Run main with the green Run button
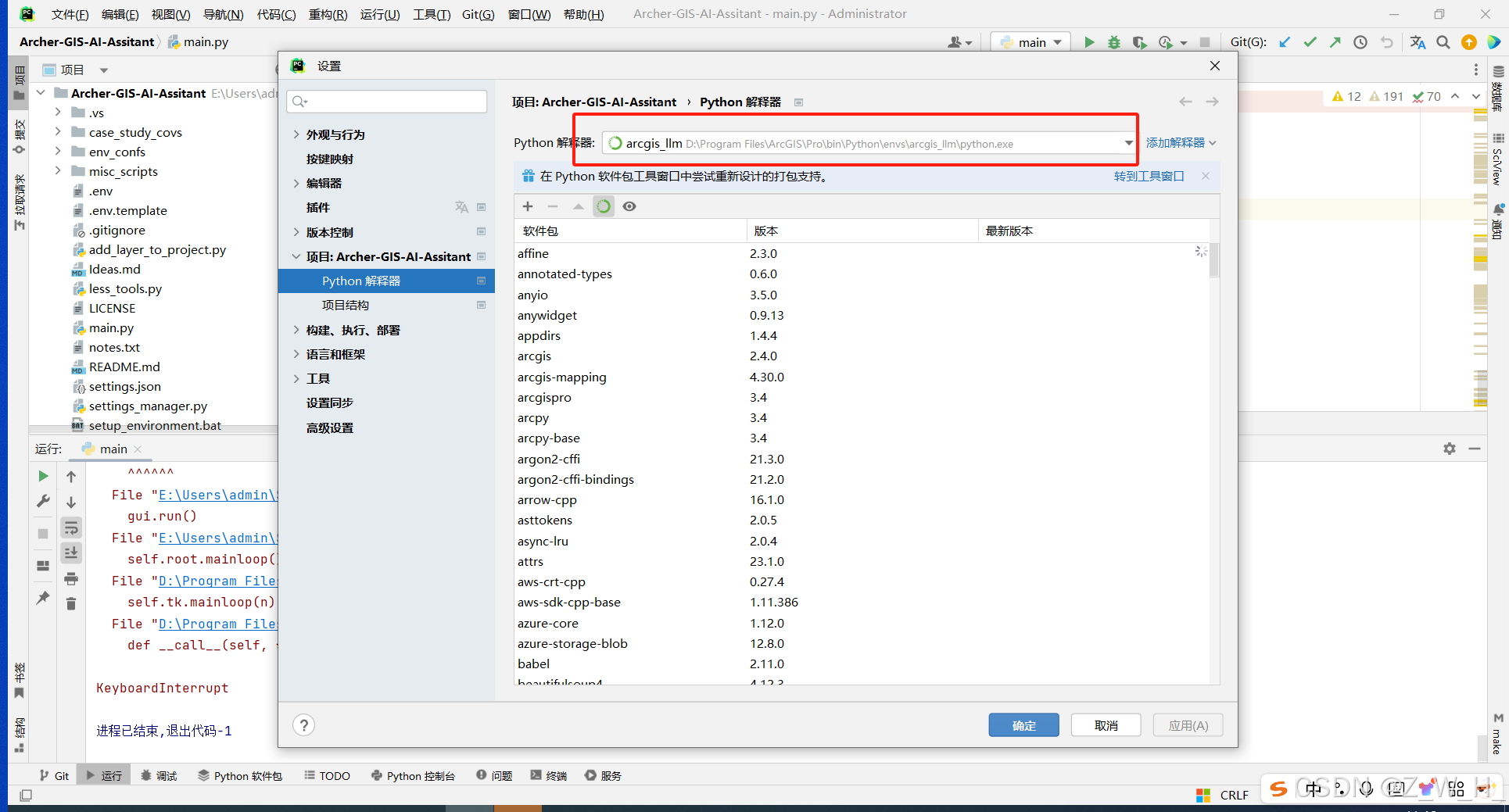1509x812 pixels. coord(1089,42)
